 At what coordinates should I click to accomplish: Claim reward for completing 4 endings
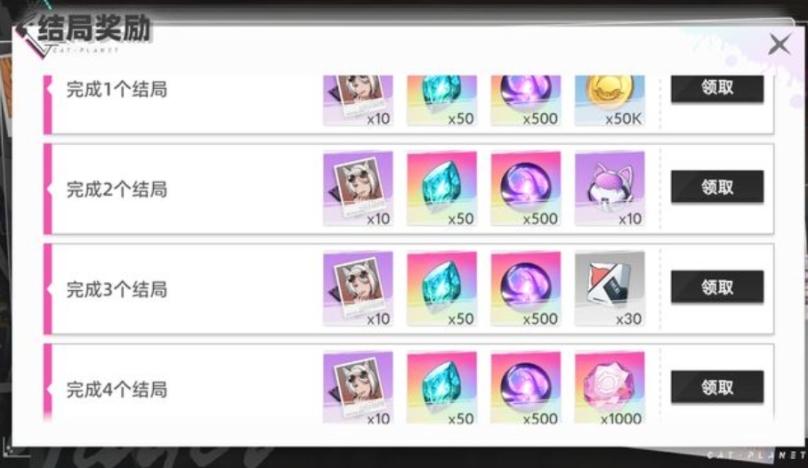(717, 387)
